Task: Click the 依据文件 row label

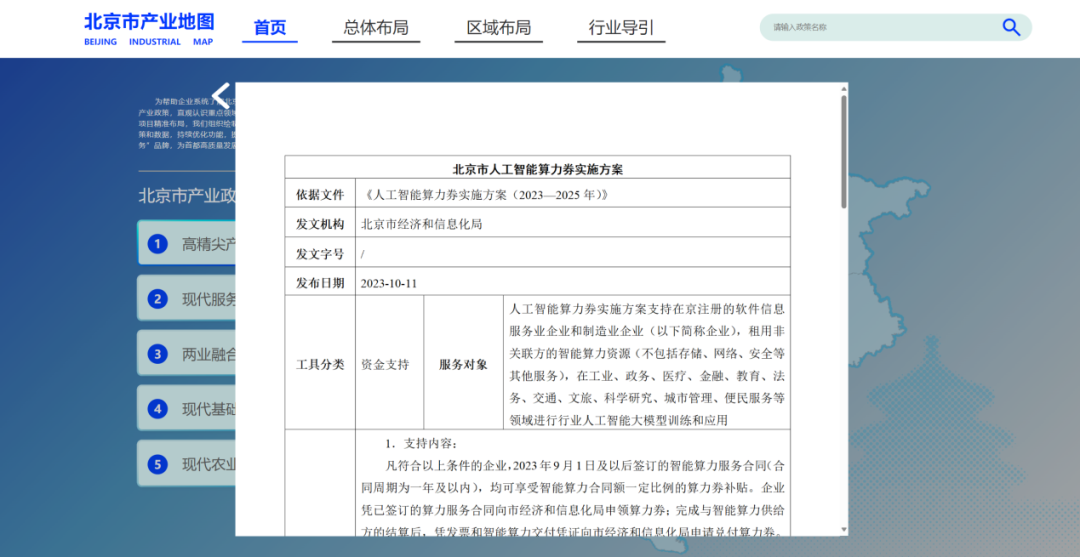Action: click(320, 195)
